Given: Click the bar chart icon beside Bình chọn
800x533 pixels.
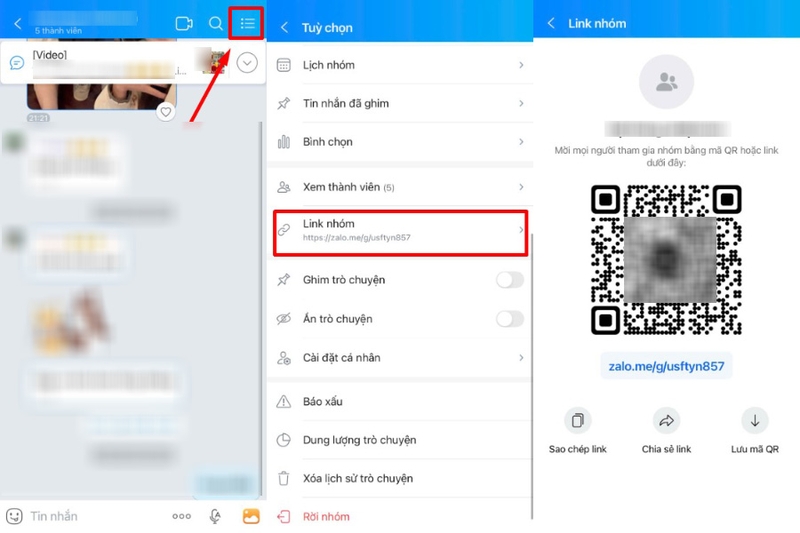Looking at the screenshot, I should [x=284, y=142].
